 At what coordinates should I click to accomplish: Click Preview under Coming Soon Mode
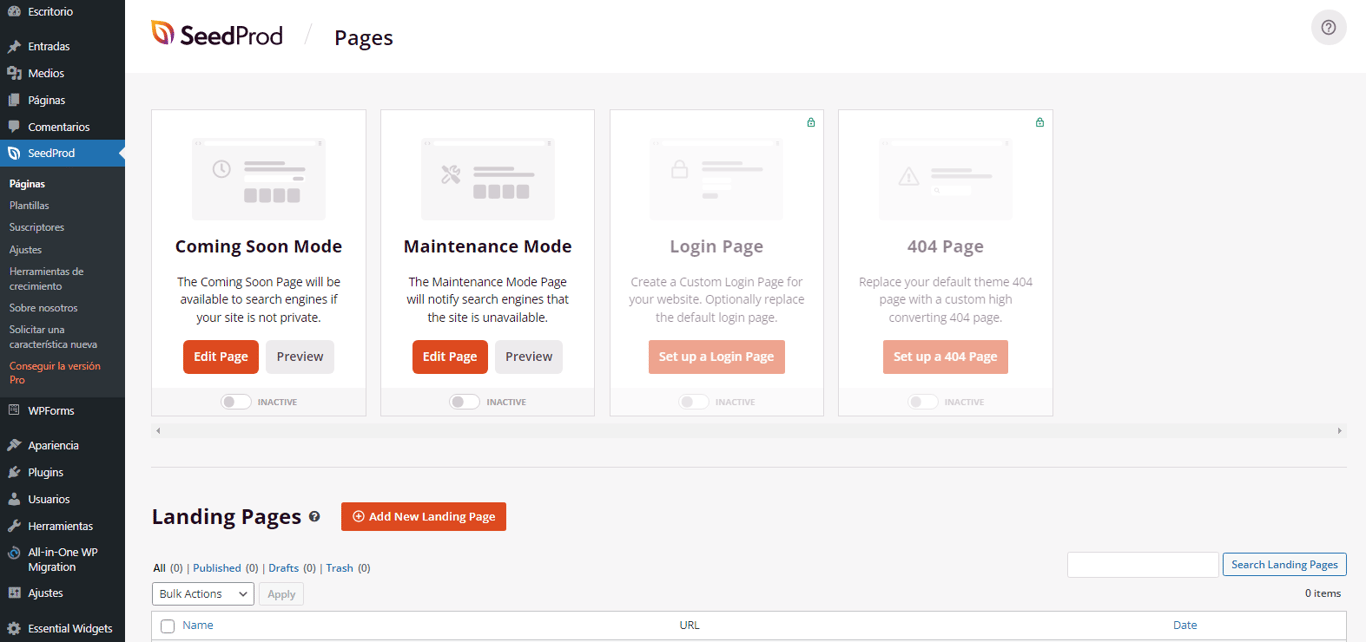click(x=300, y=357)
